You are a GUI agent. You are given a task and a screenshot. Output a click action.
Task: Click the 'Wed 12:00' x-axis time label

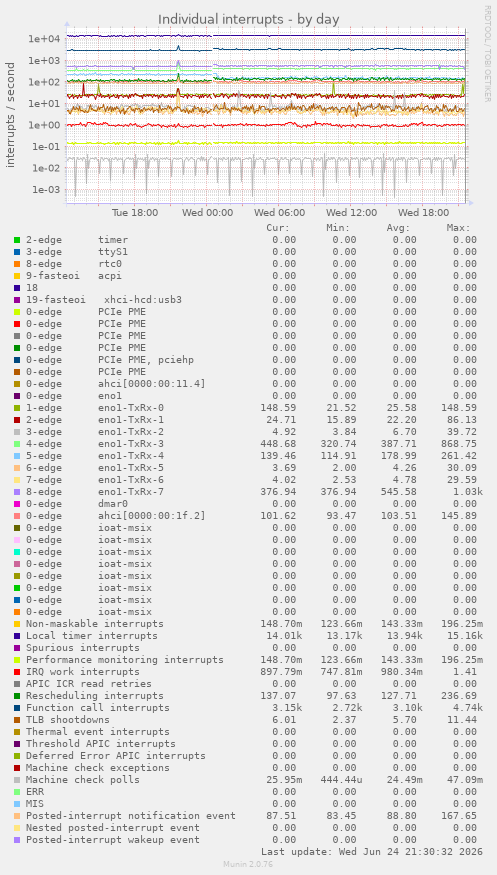[351, 213]
